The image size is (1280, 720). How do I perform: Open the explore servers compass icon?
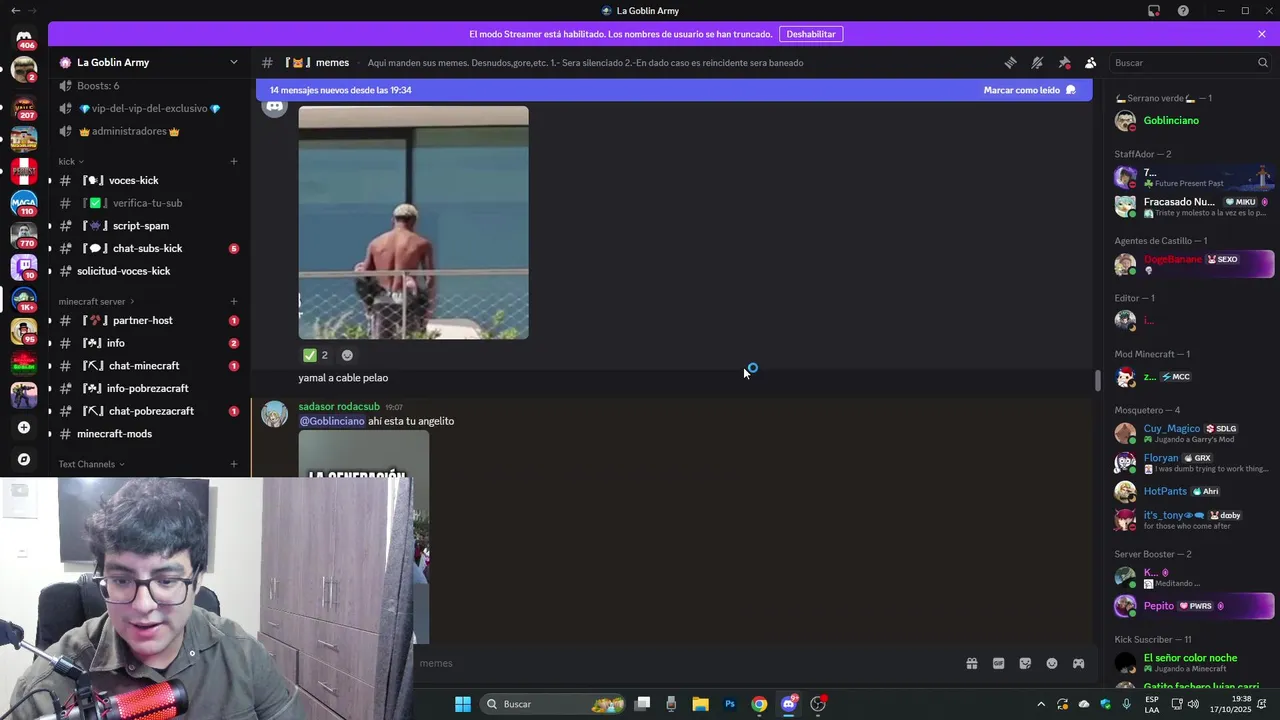(24, 459)
